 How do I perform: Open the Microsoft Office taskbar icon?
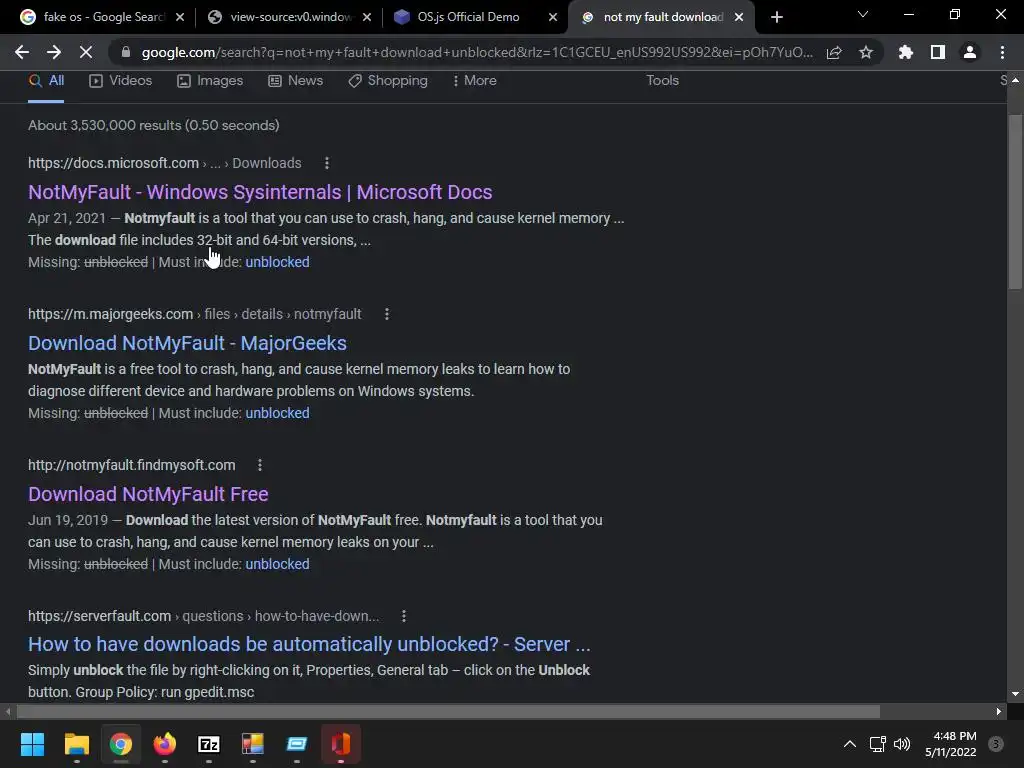coord(341,744)
